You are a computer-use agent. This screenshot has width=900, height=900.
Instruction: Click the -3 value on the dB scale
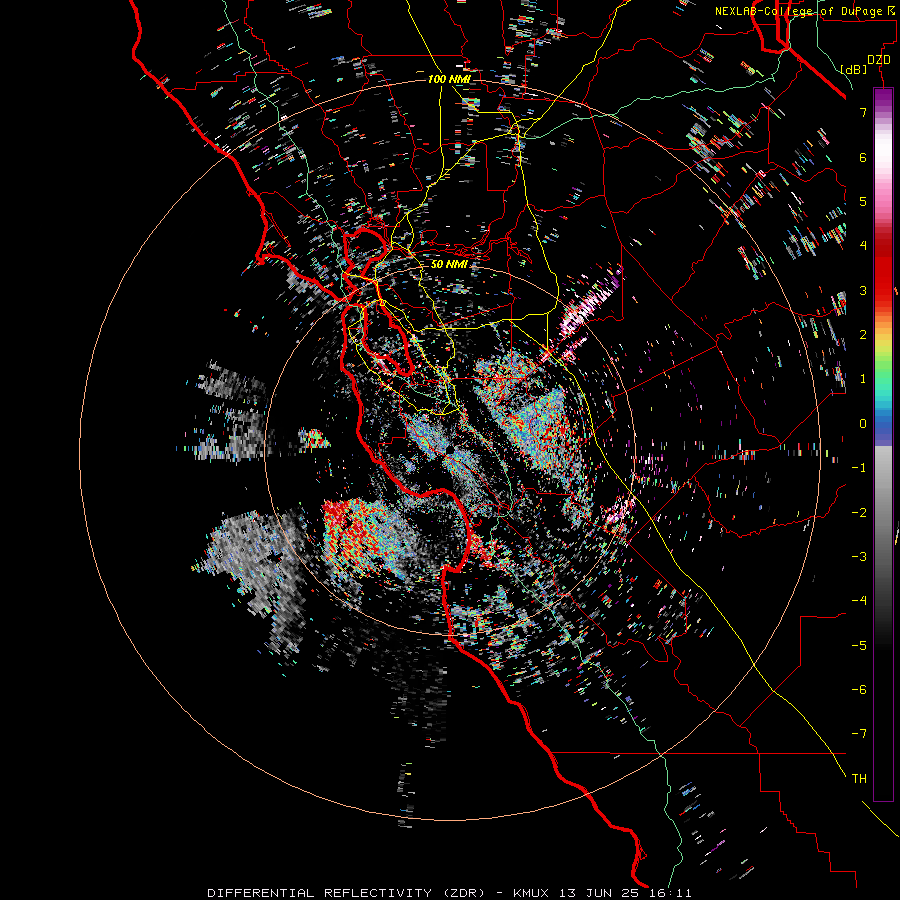click(x=859, y=556)
